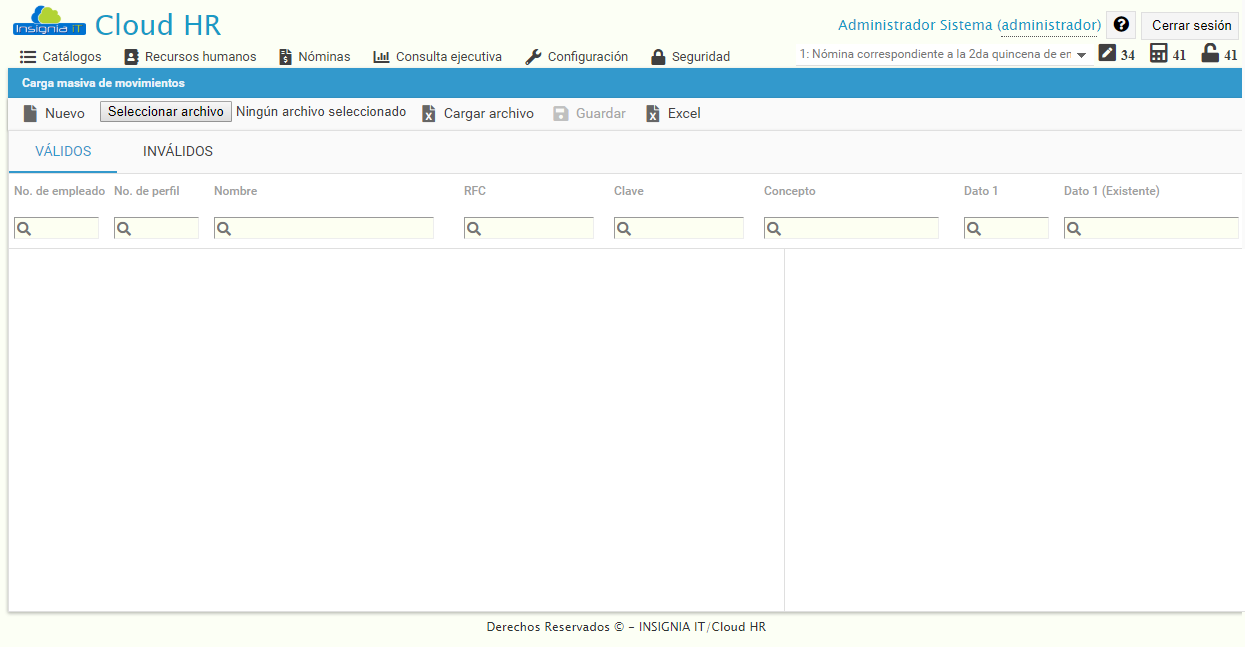Click the calculator icon showing 41
This screenshot has height=647, width=1245.
(x=1158, y=54)
